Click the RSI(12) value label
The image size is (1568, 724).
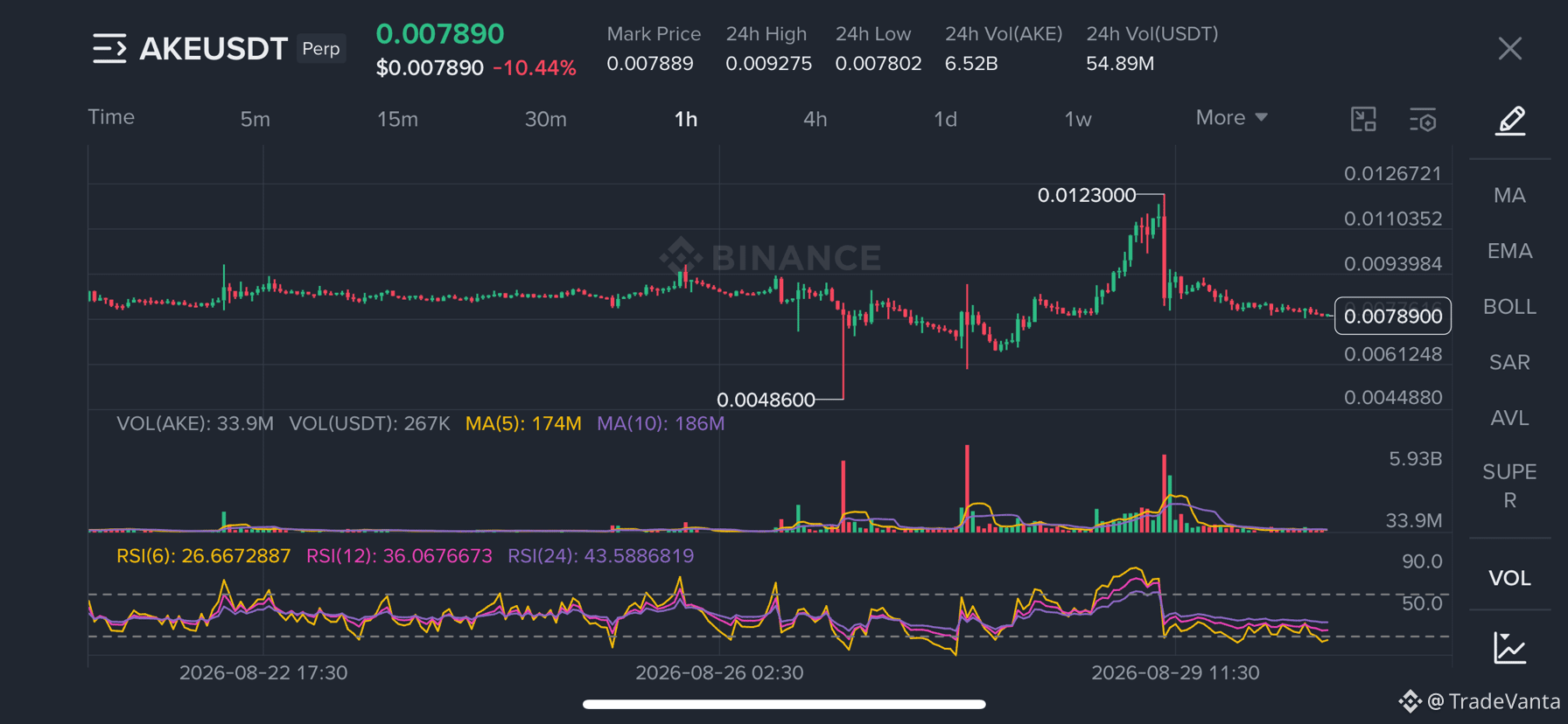(x=399, y=556)
